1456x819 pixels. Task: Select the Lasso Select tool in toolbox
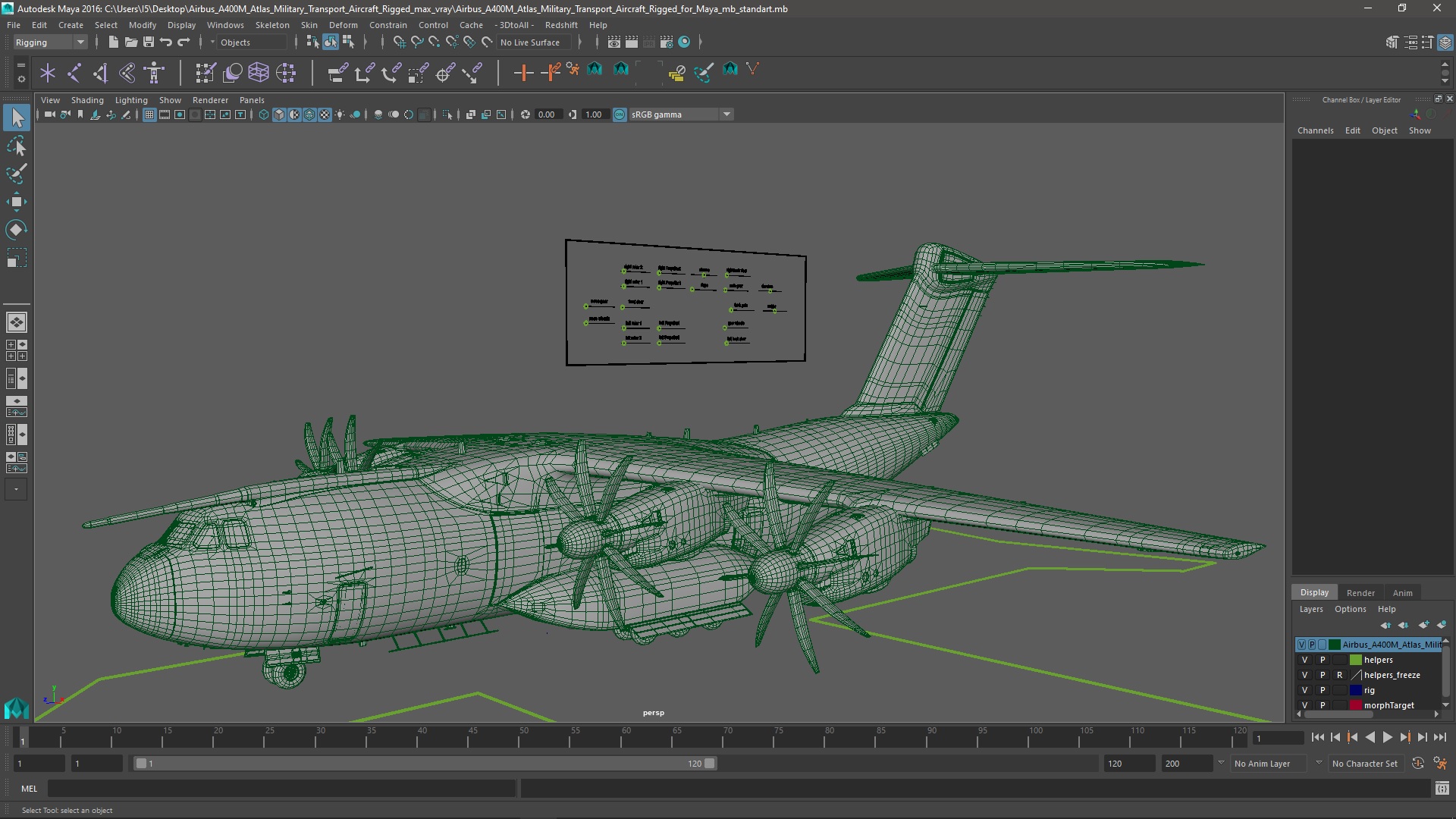tap(16, 146)
